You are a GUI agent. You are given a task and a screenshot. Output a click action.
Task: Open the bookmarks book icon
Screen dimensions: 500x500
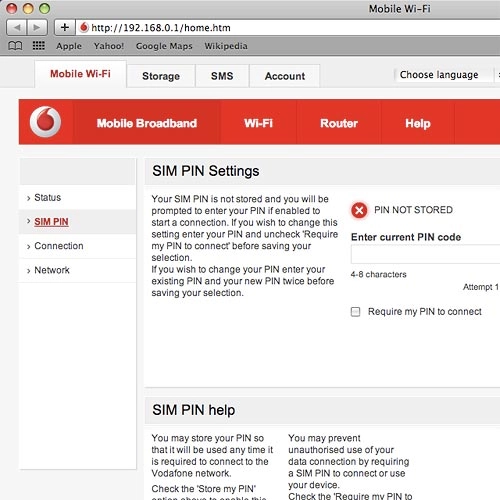pos(15,46)
